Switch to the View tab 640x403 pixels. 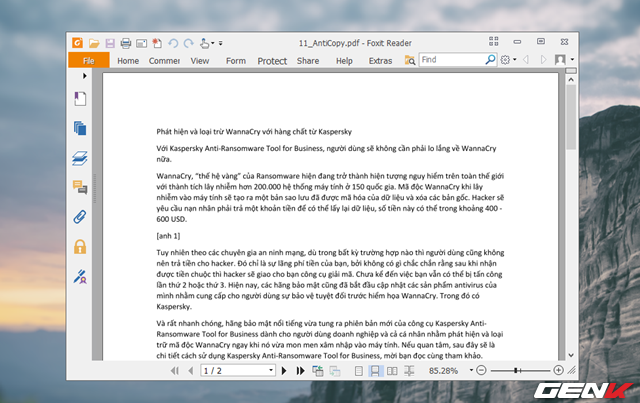pyautogui.click(x=200, y=61)
